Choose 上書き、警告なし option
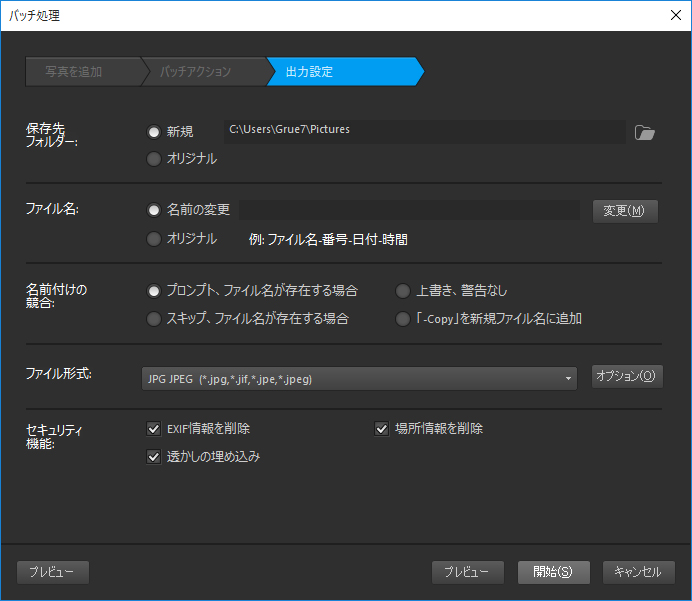This screenshot has width=692, height=601. point(402,291)
